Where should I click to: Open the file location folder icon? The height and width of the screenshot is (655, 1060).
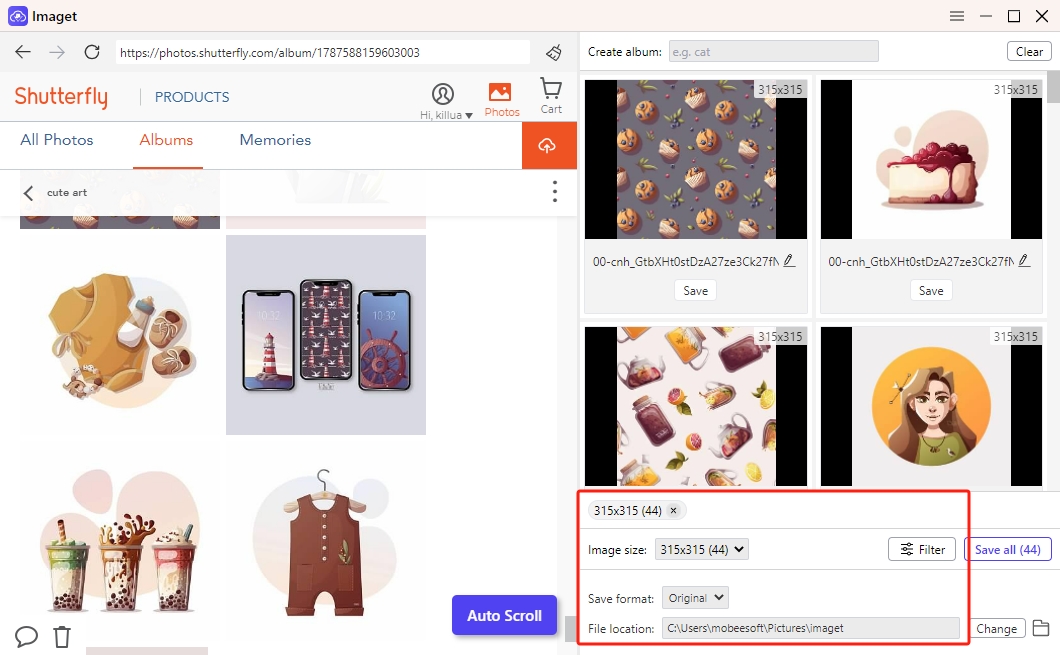(x=1041, y=628)
